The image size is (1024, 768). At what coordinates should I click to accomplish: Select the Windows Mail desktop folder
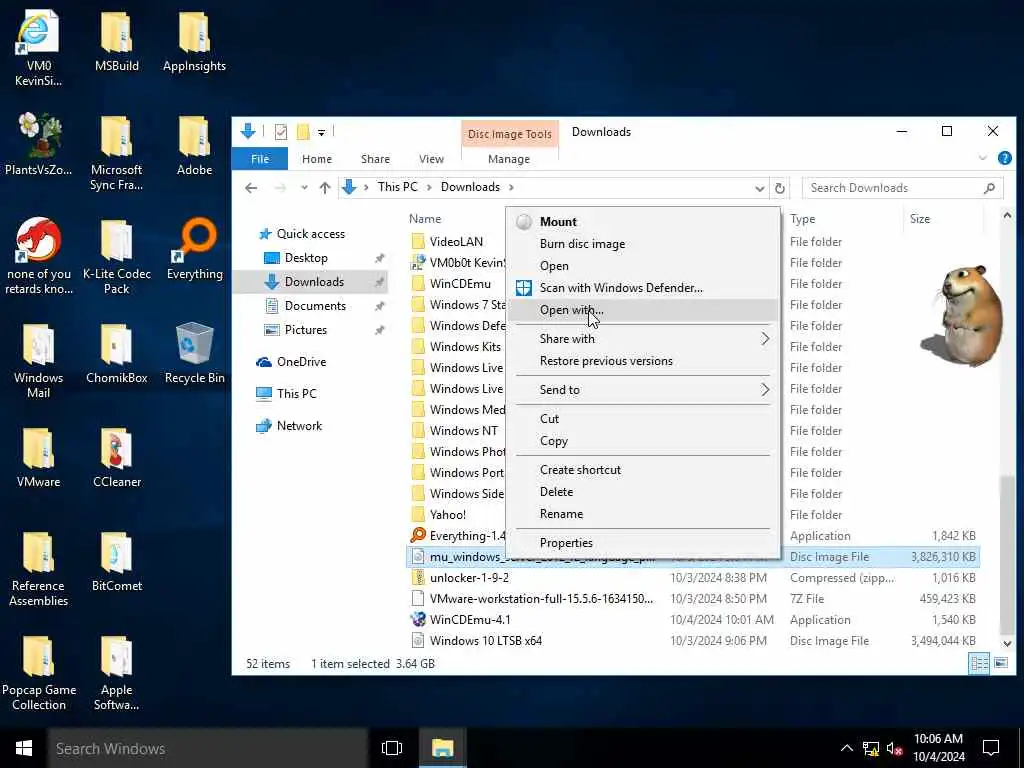coord(38,360)
